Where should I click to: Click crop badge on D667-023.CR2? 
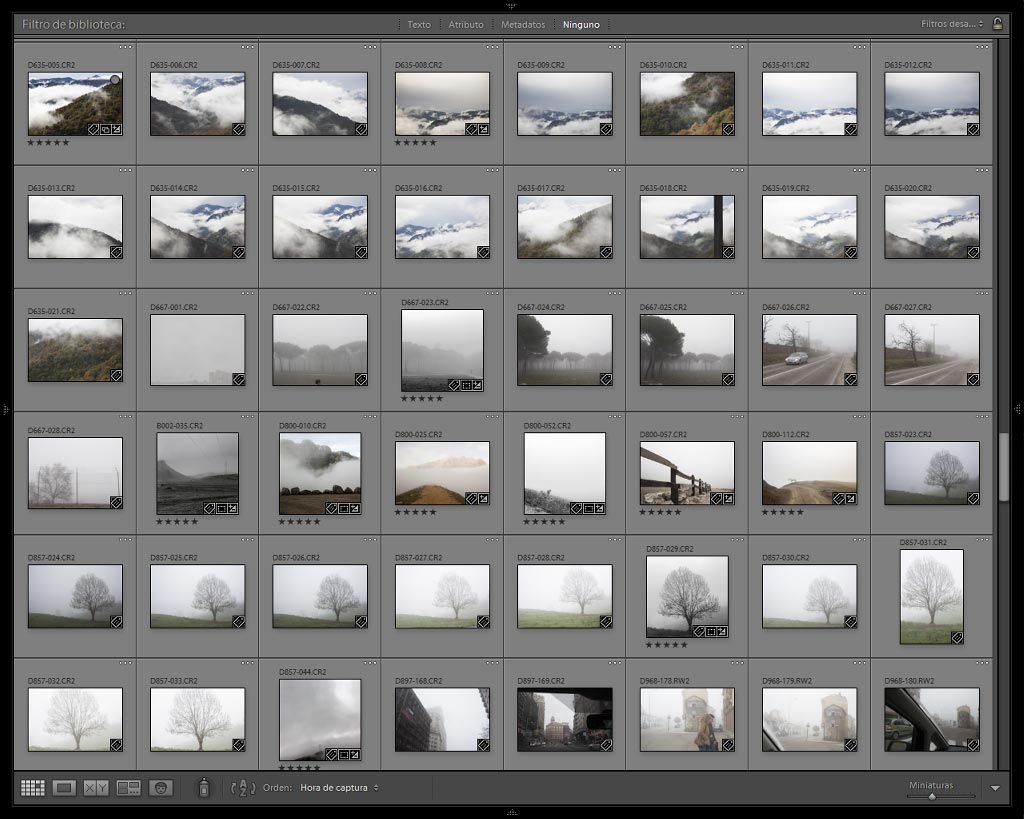[x=466, y=385]
